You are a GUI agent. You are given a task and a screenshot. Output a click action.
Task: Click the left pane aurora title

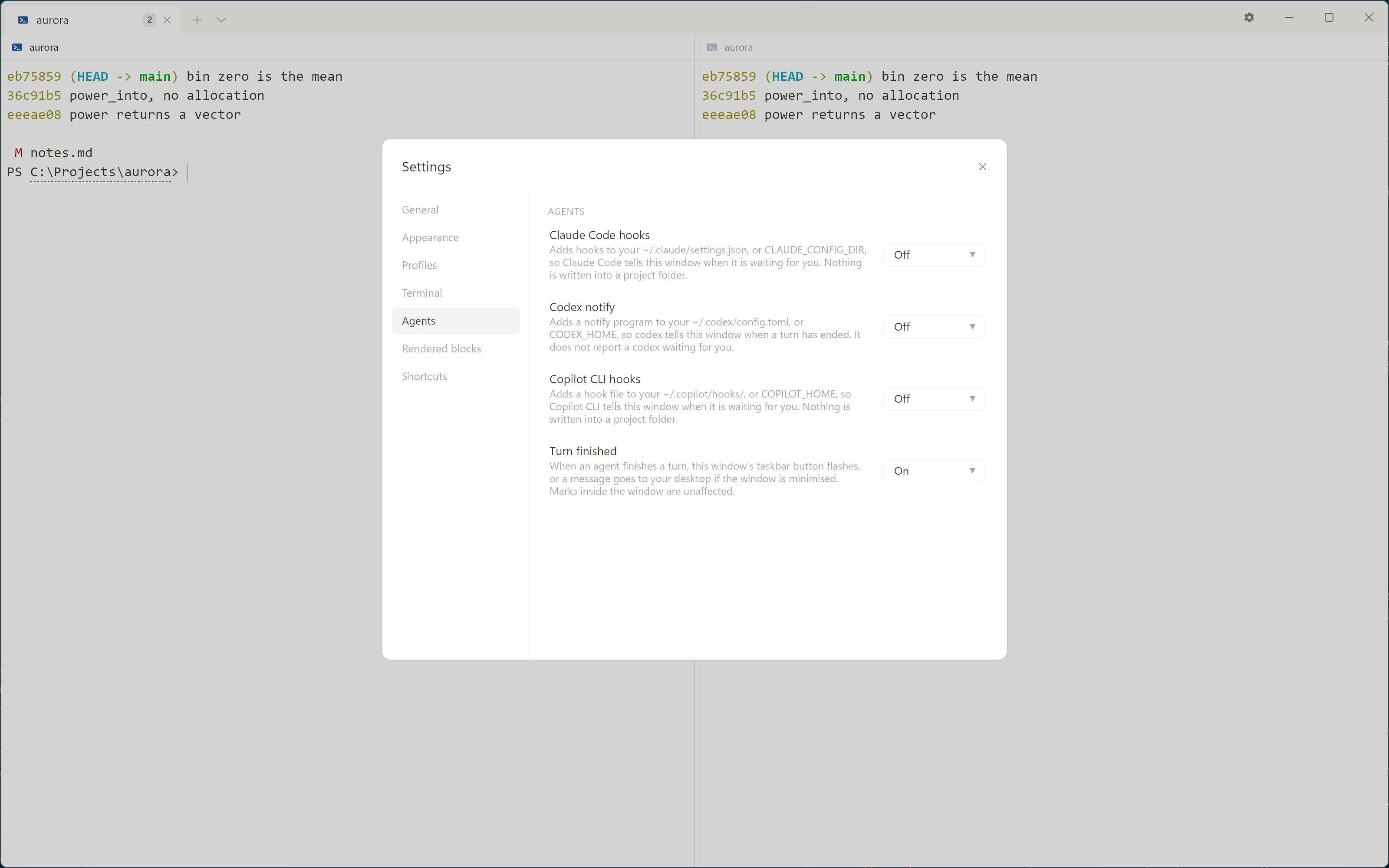click(43, 48)
